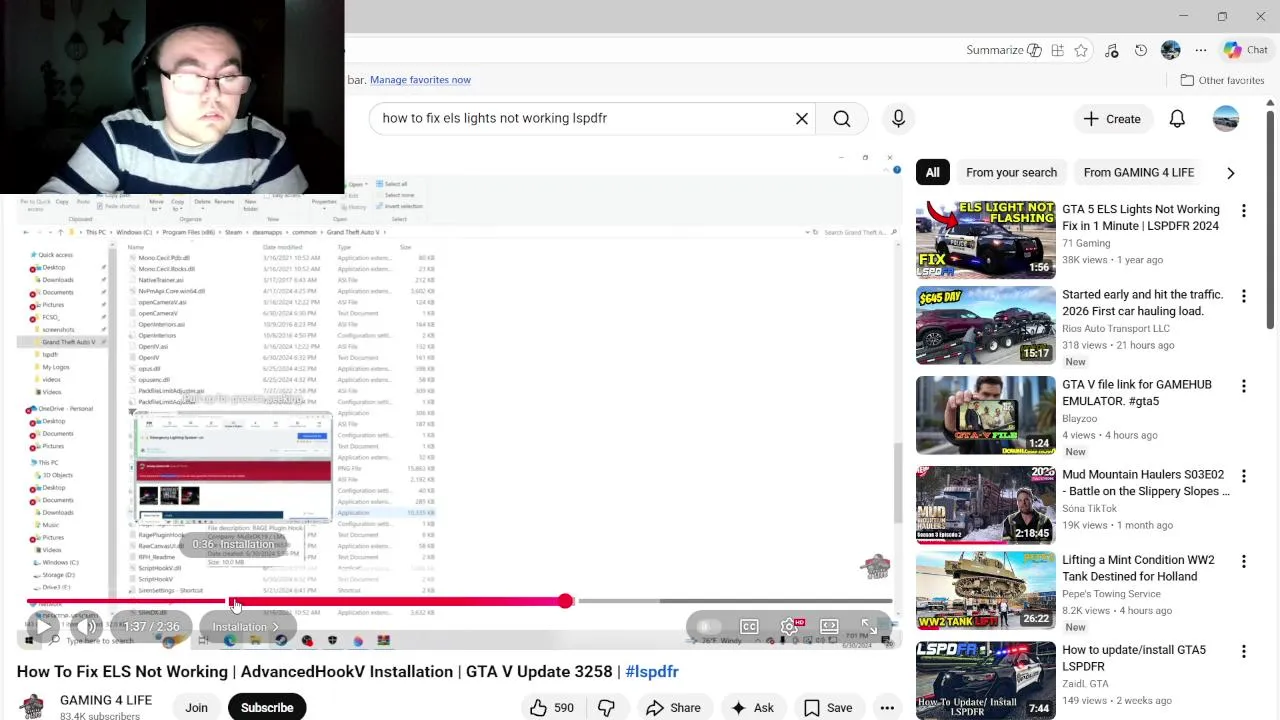Open the Other favorites folder
Viewport: 1280px width, 720px height.
point(1222,80)
